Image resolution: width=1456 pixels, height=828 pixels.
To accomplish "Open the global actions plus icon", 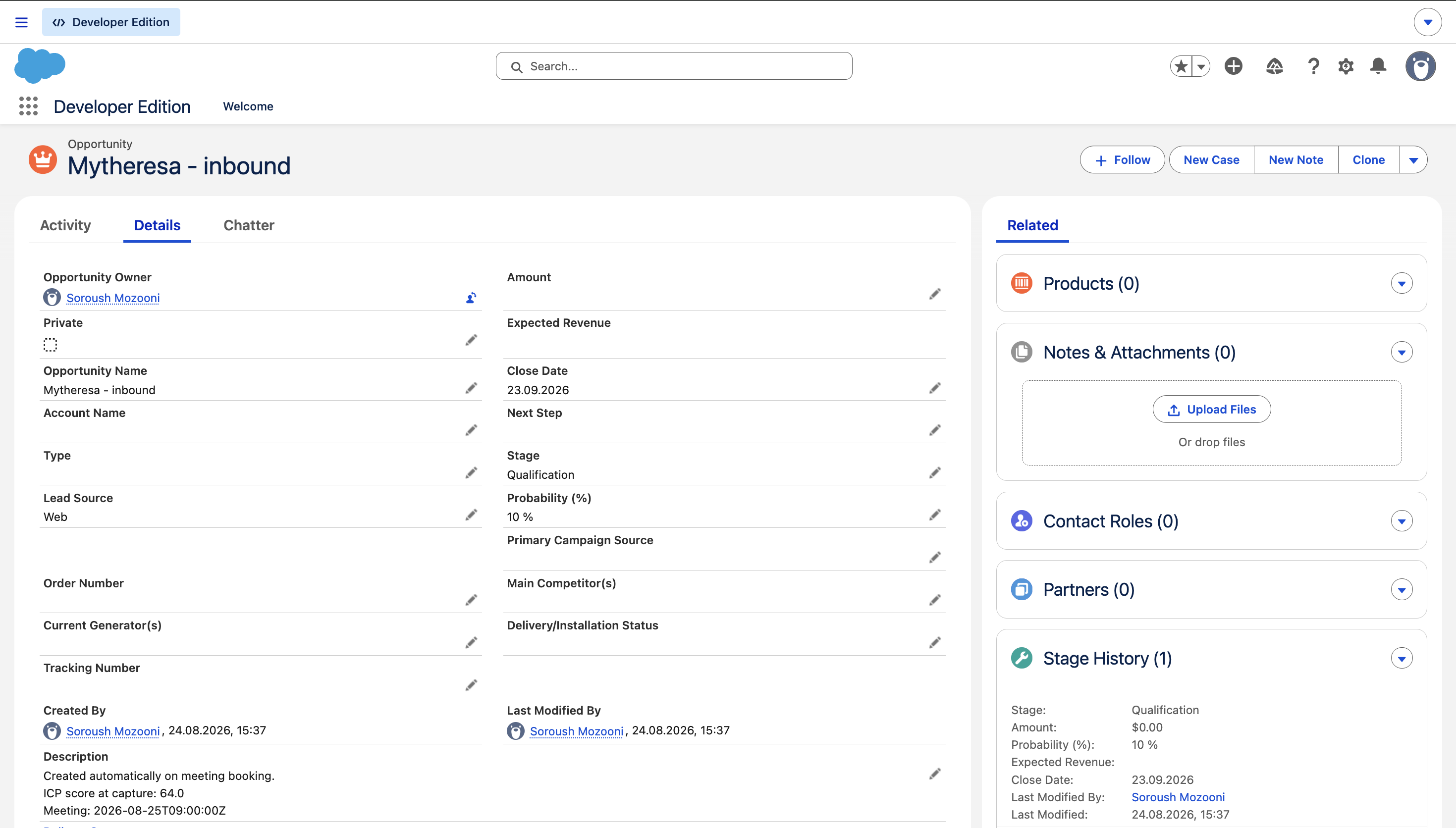I will point(1234,66).
